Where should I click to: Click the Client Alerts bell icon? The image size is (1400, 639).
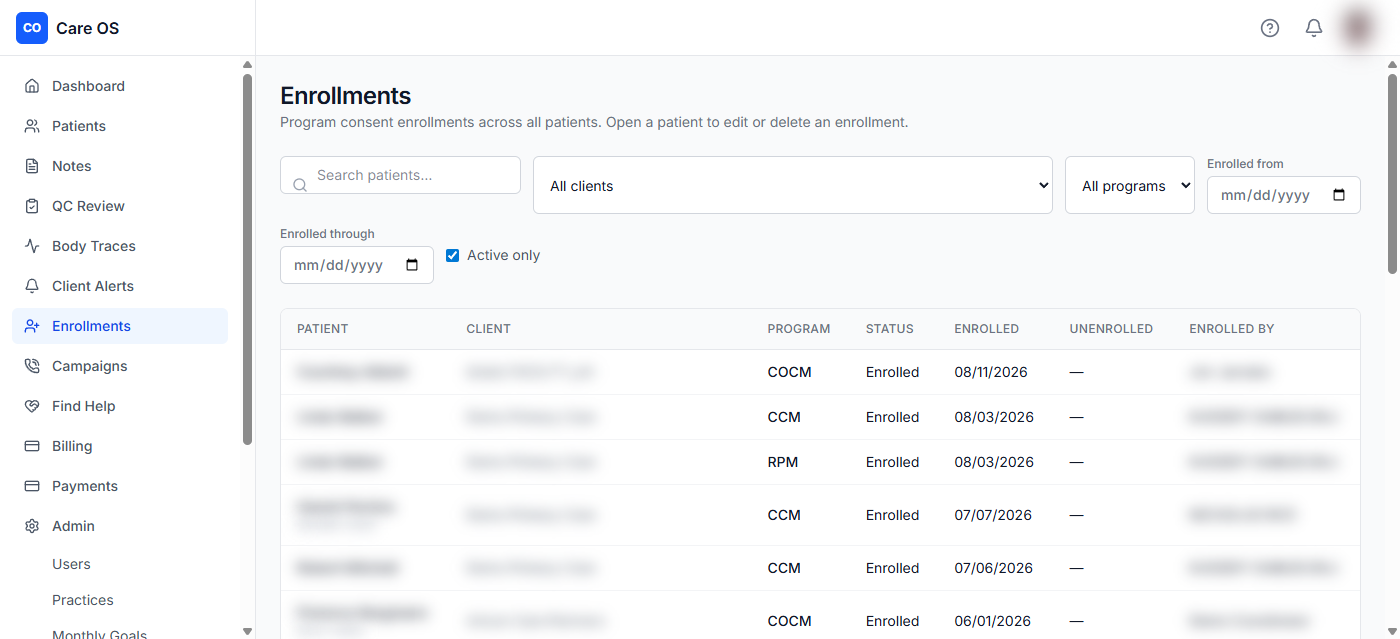point(32,286)
